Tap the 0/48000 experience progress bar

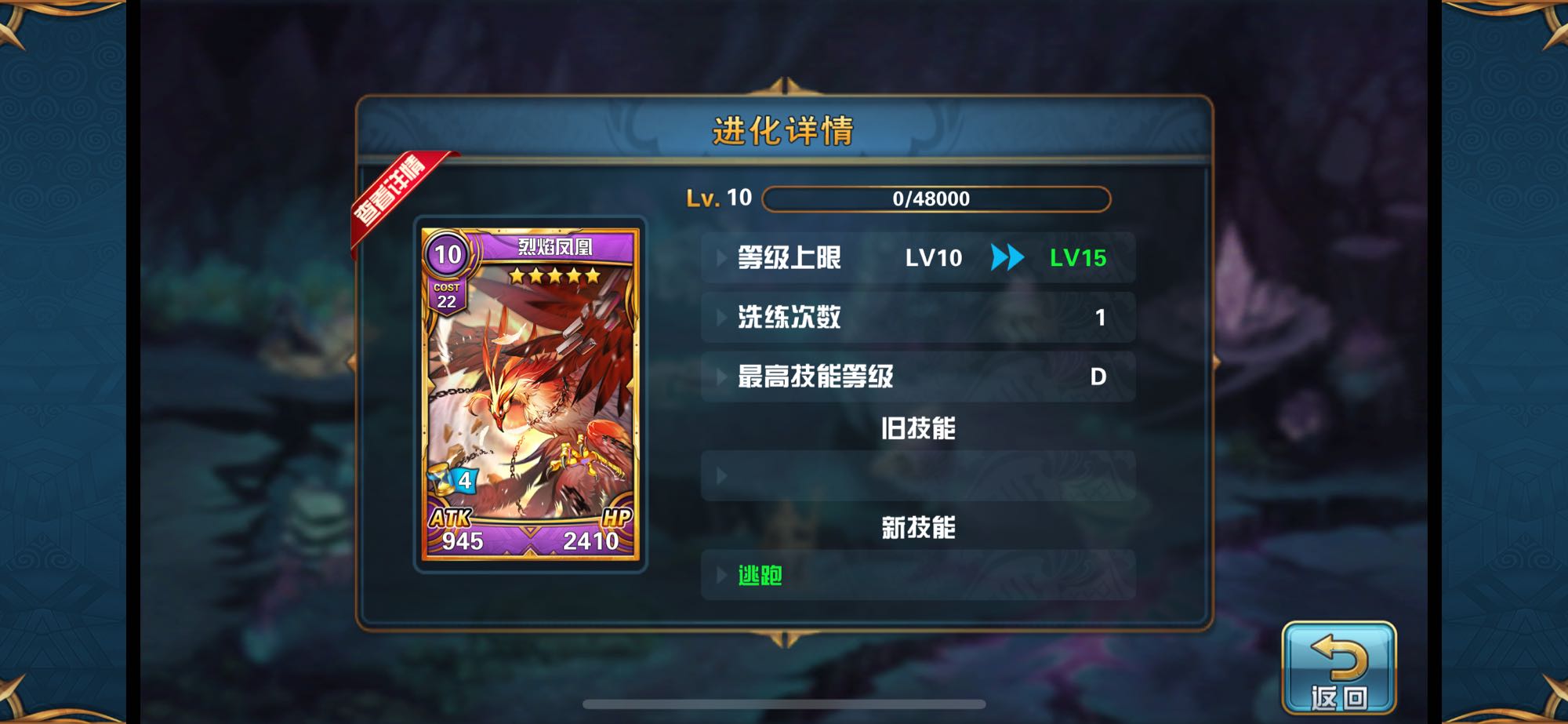[936, 198]
